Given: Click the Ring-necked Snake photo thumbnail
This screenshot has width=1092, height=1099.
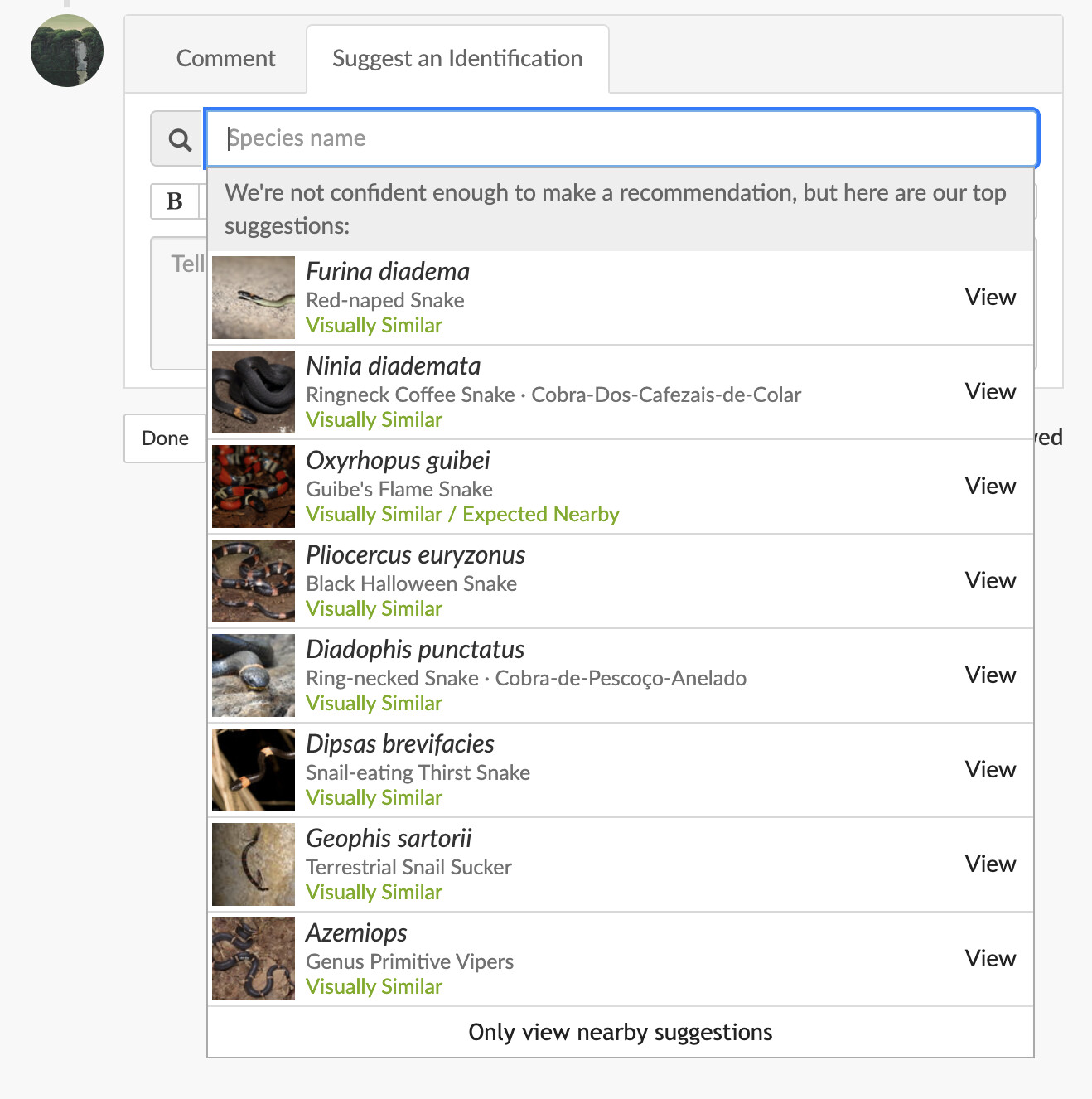Looking at the screenshot, I should pos(254,675).
